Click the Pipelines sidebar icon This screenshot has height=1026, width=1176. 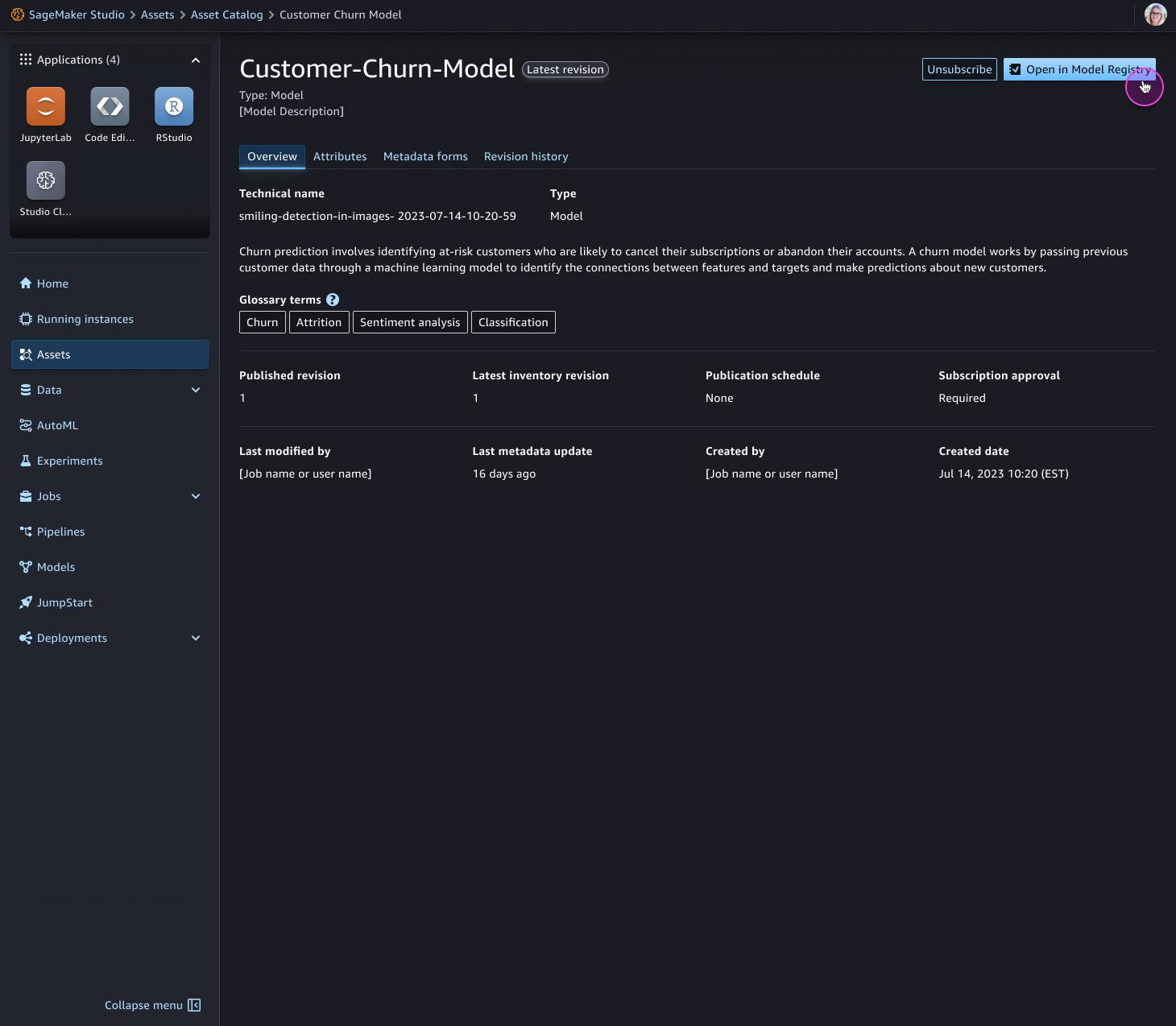click(x=26, y=532)
